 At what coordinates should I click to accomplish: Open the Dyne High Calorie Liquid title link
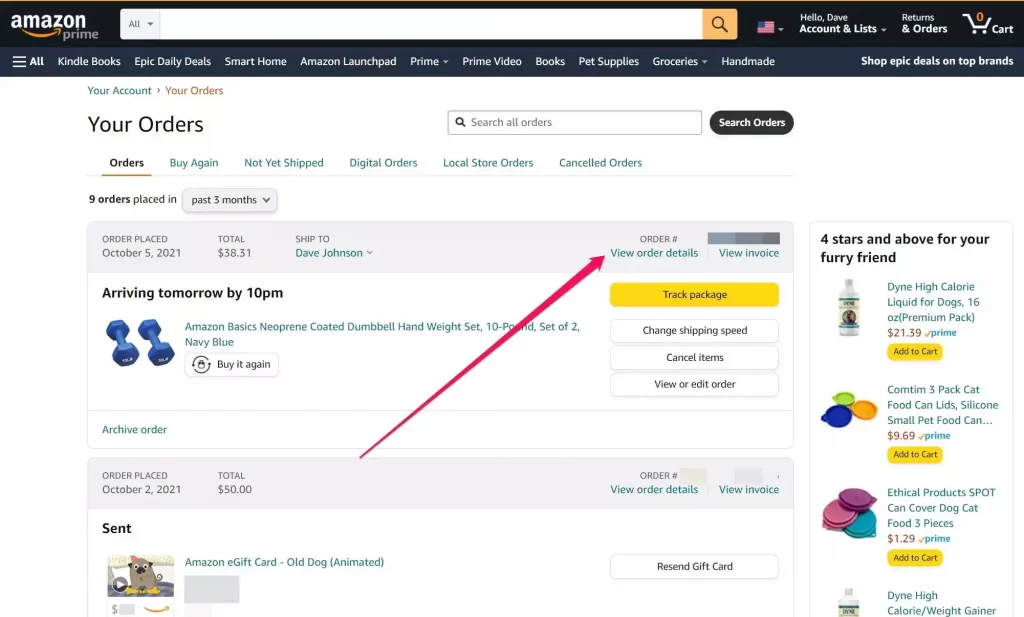pyautogui.click(x=933, y=302)
